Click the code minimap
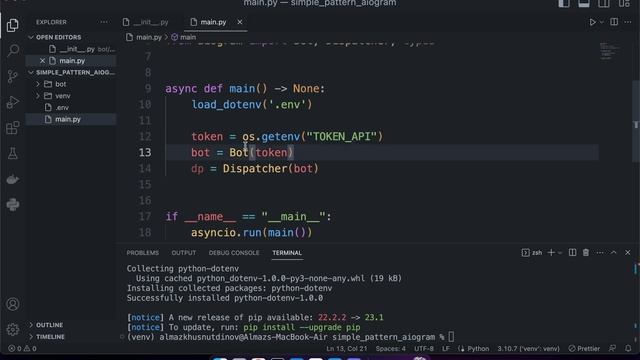This screenshot has width=640, height=360. 610,51
